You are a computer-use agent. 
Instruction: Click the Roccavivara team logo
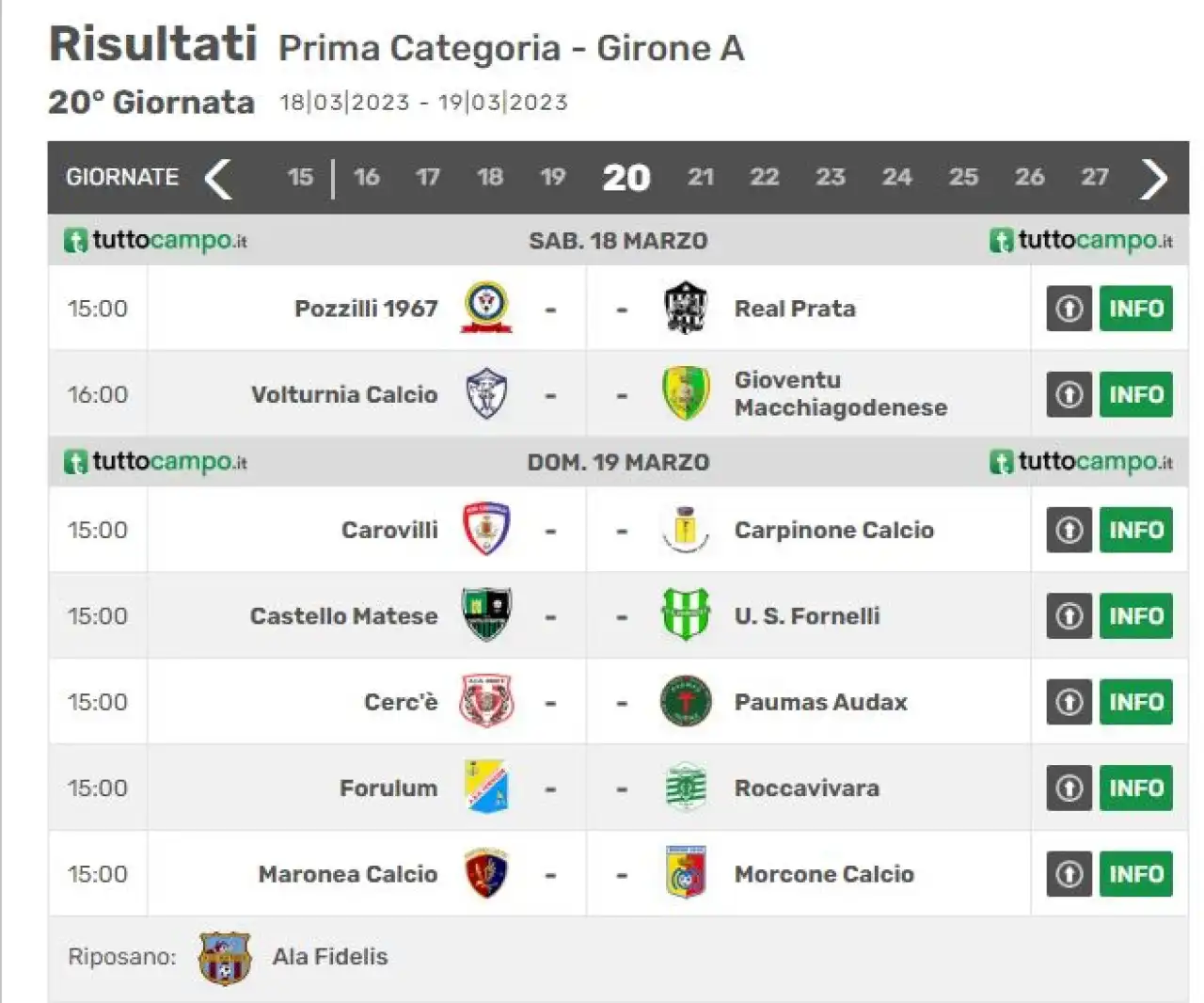tap(685, 788)
